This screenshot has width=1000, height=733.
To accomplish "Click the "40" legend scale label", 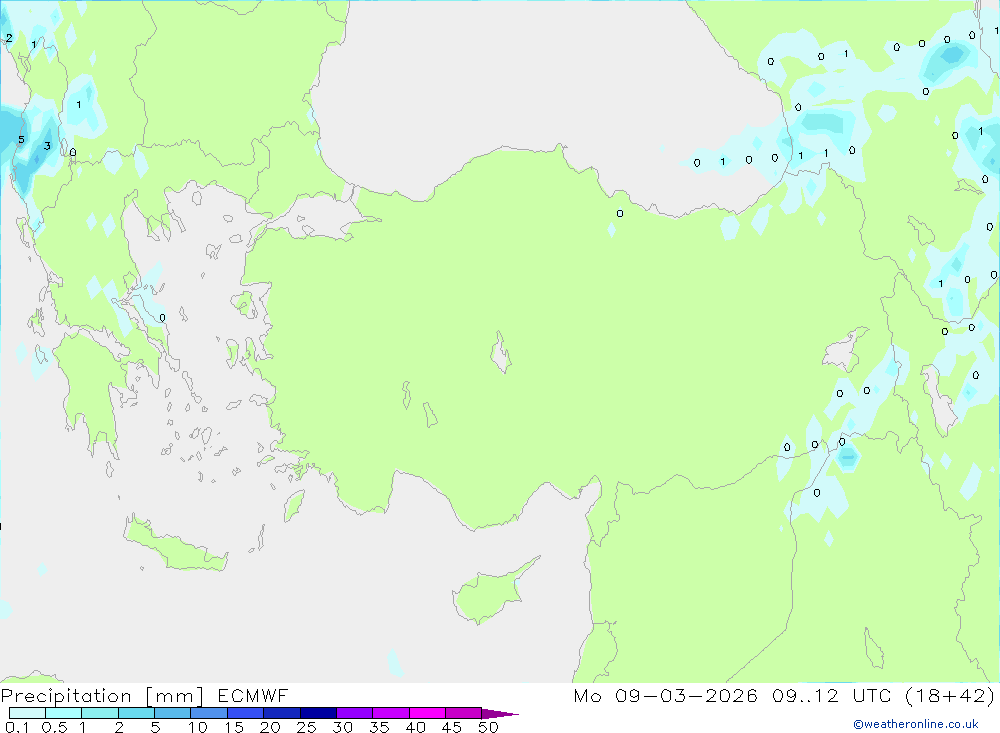I will pyautogui.click(x=416, y=727).
